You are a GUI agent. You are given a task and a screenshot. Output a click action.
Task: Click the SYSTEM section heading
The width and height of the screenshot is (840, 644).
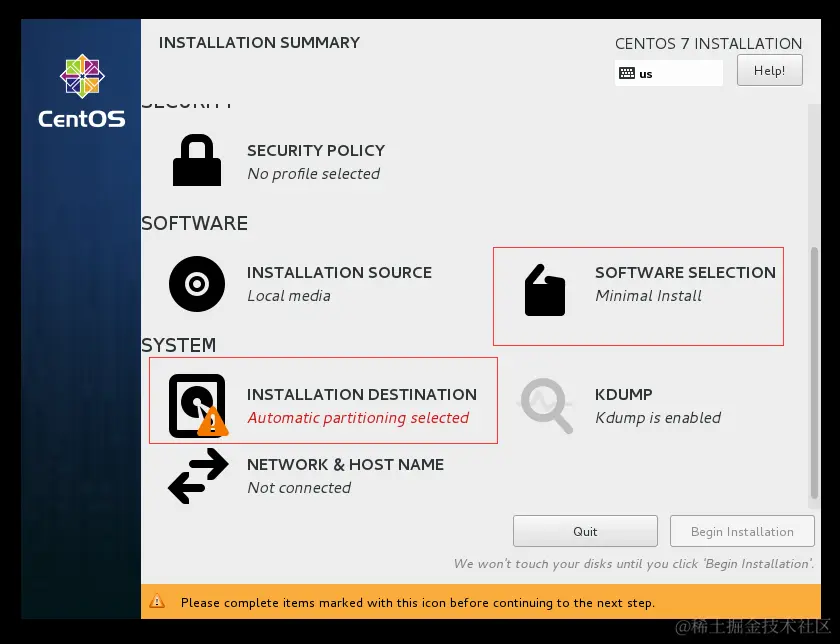click(178, 345)
